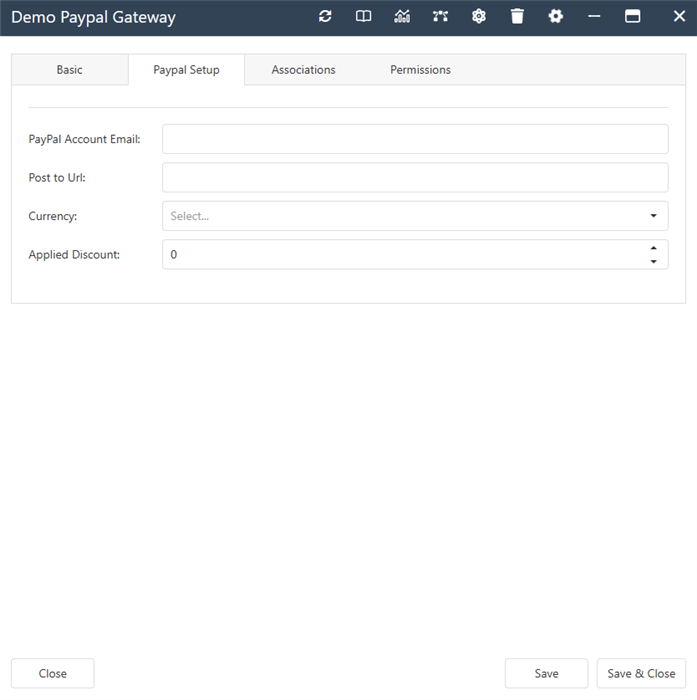The image size is (697, 700).
Task: Click the trash delete icon
Action: coord(517,17)
